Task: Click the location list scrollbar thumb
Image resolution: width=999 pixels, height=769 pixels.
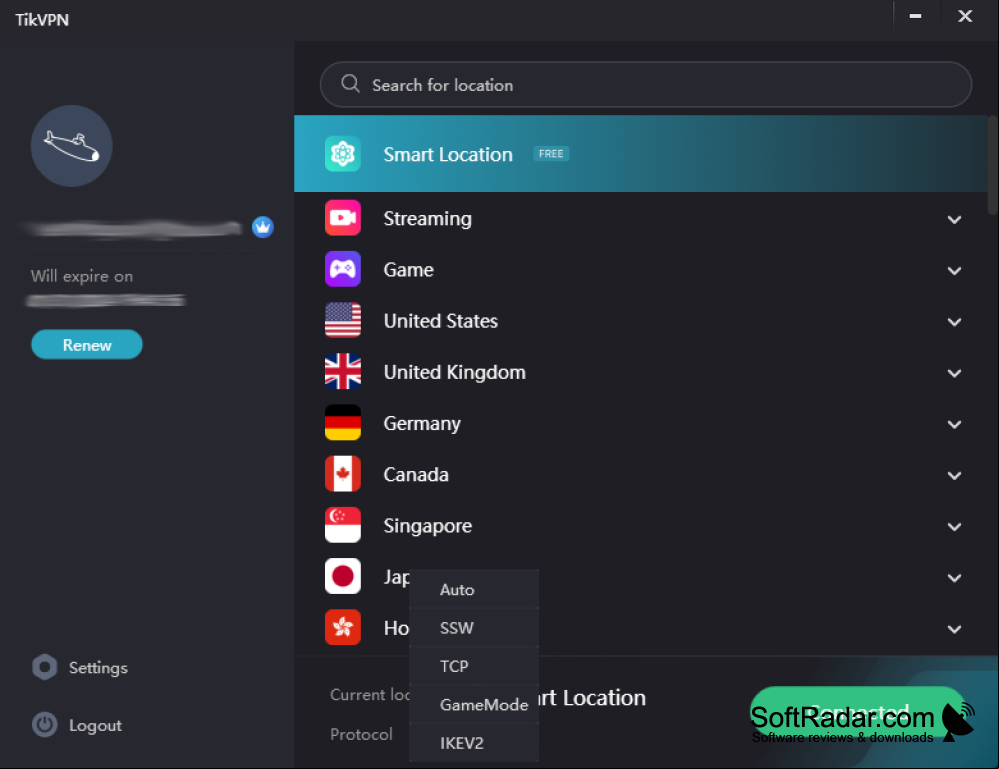Action: pyautogui.click(x=993, y=166)
